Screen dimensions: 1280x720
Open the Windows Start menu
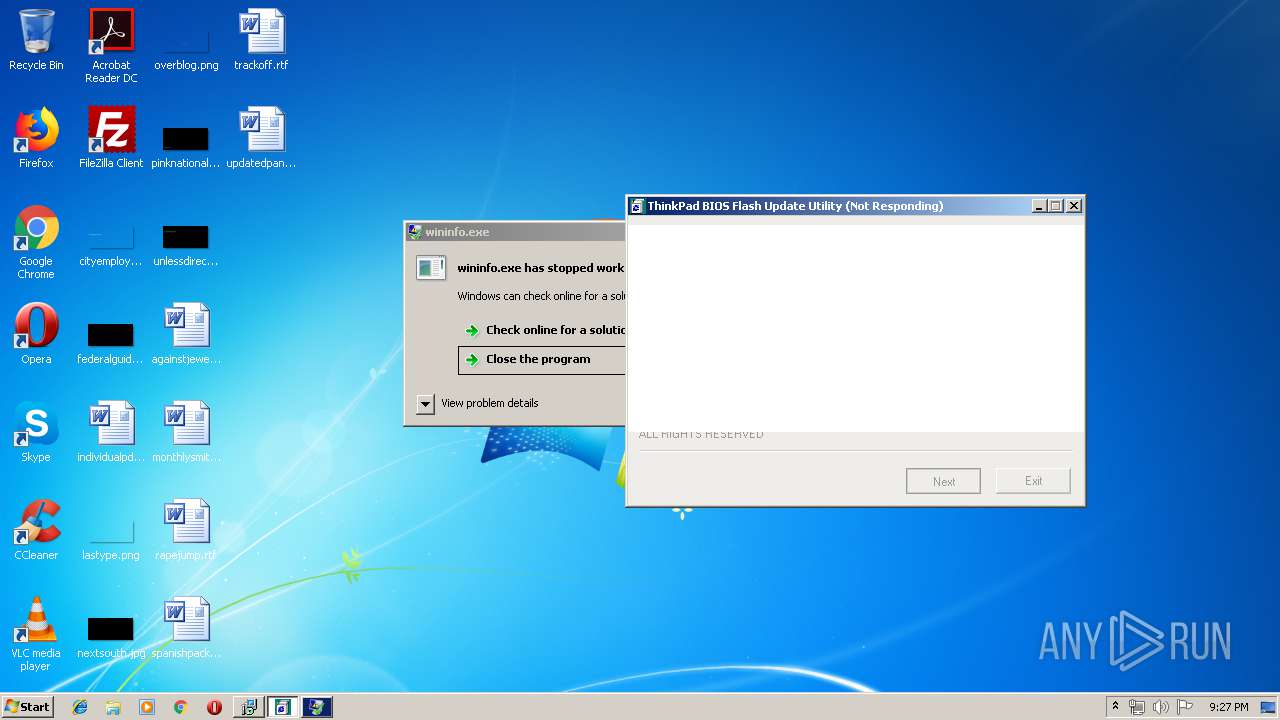point(27,707)
